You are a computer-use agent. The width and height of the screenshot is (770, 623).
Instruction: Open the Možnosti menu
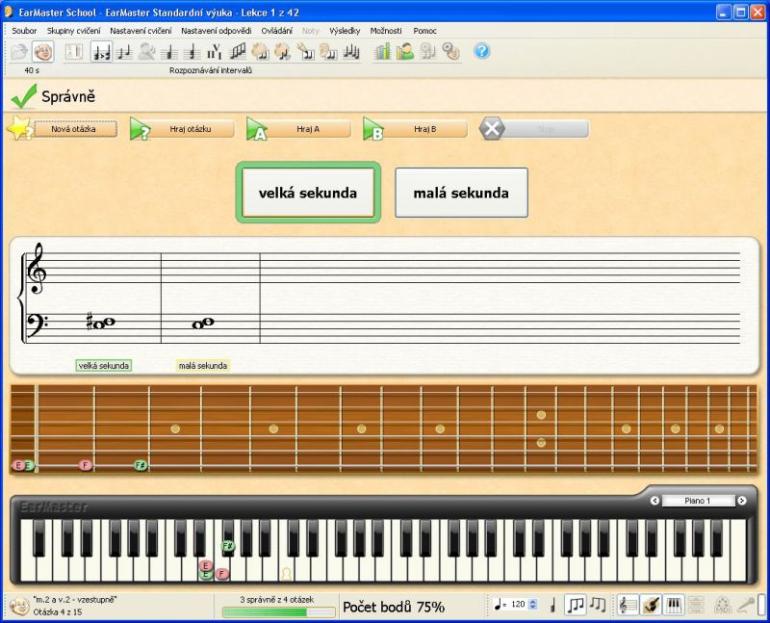[x=386, y=30]
